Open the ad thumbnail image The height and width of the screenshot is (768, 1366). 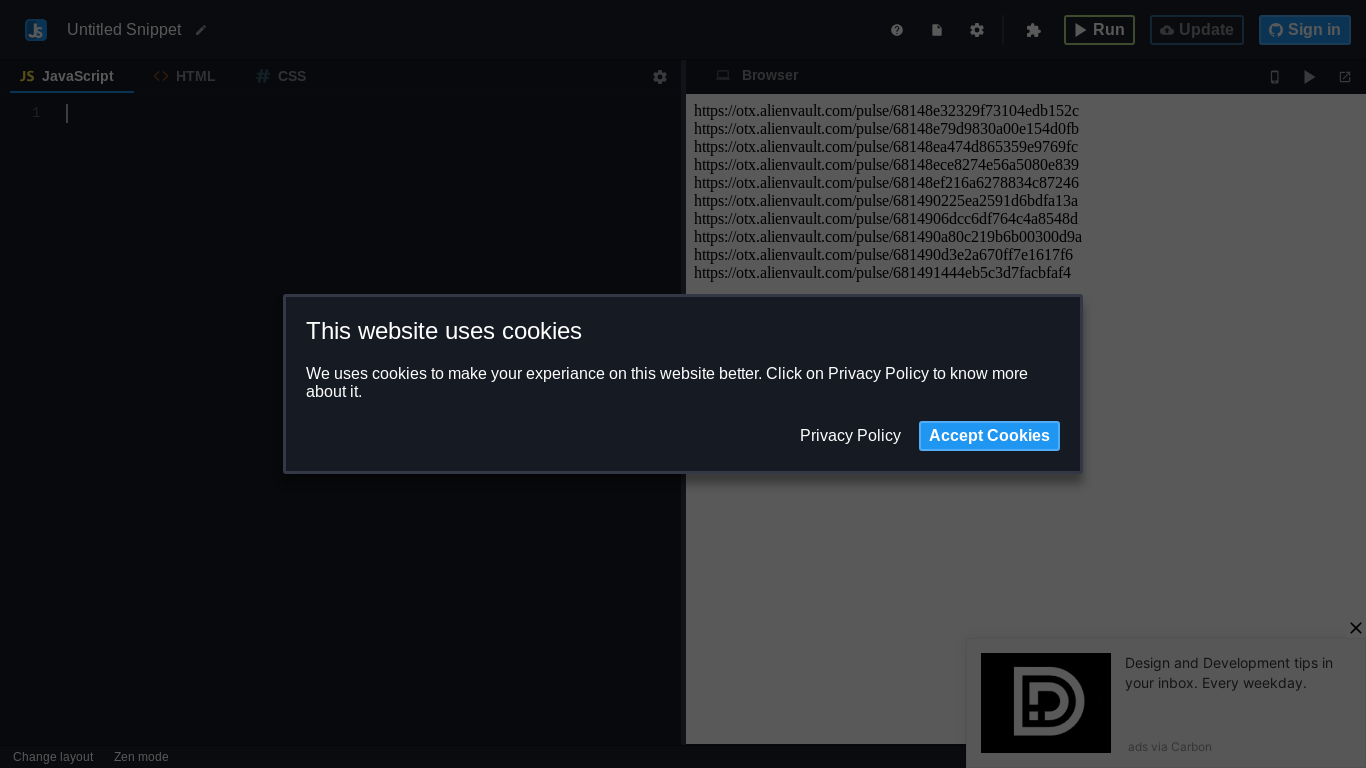(x=1046, y=703)
